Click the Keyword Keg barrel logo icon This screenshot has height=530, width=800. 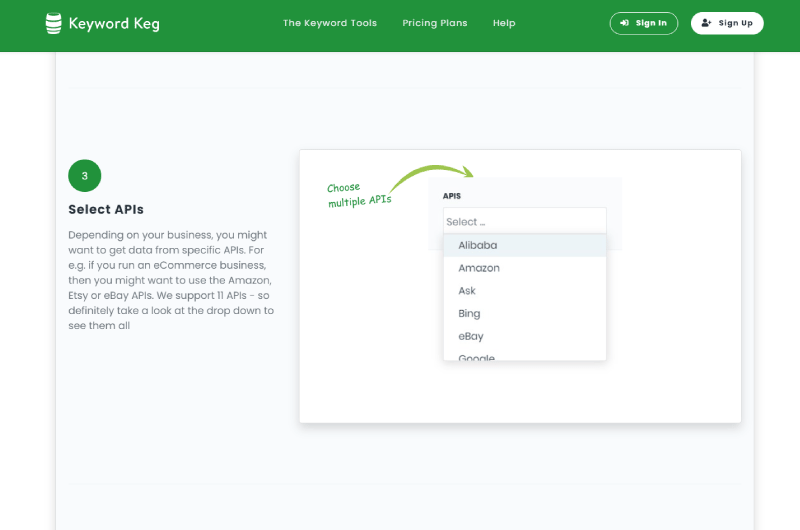(54, 23)
